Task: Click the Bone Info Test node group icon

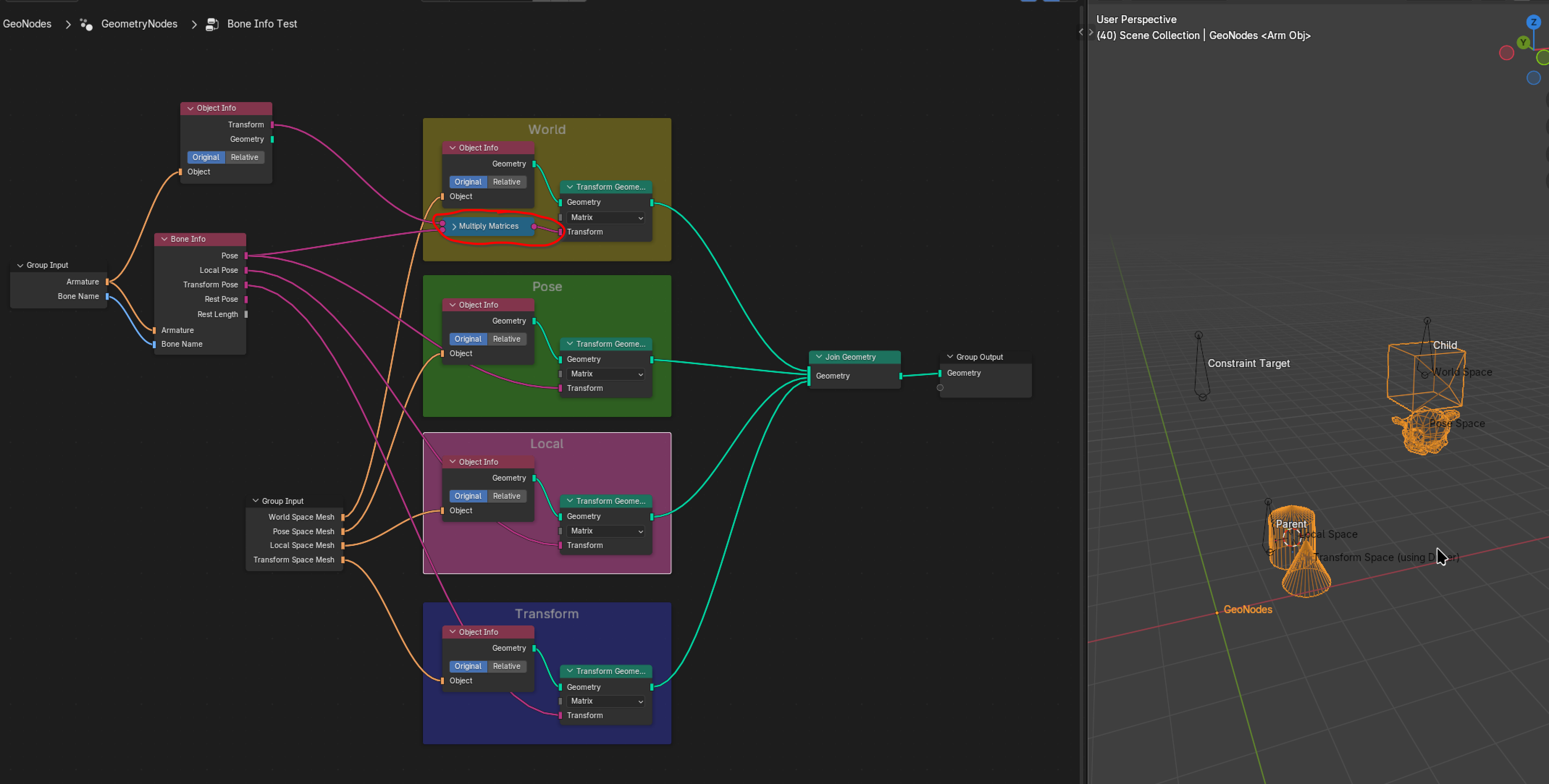Action: pos(212,24)
